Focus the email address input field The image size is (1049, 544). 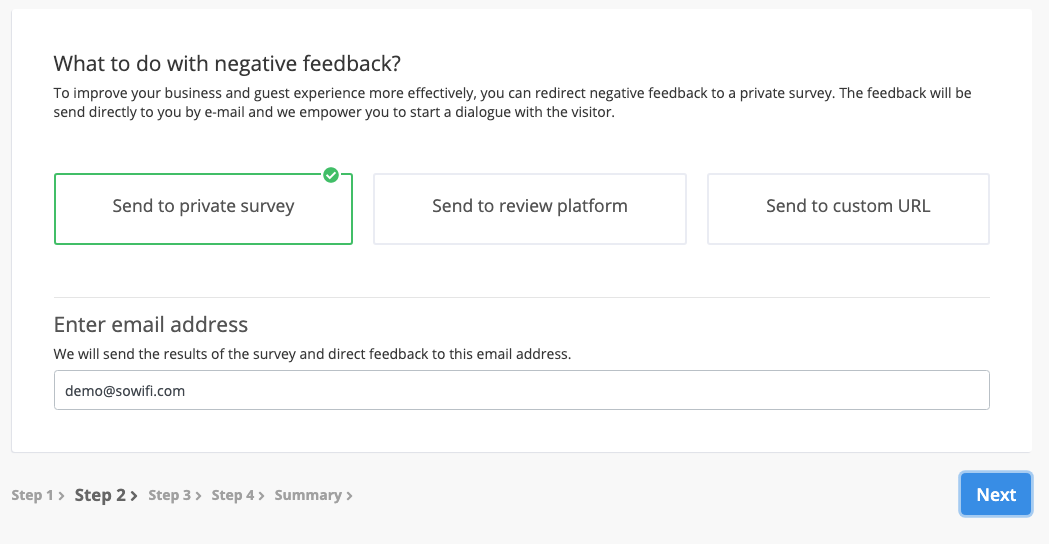521,390
